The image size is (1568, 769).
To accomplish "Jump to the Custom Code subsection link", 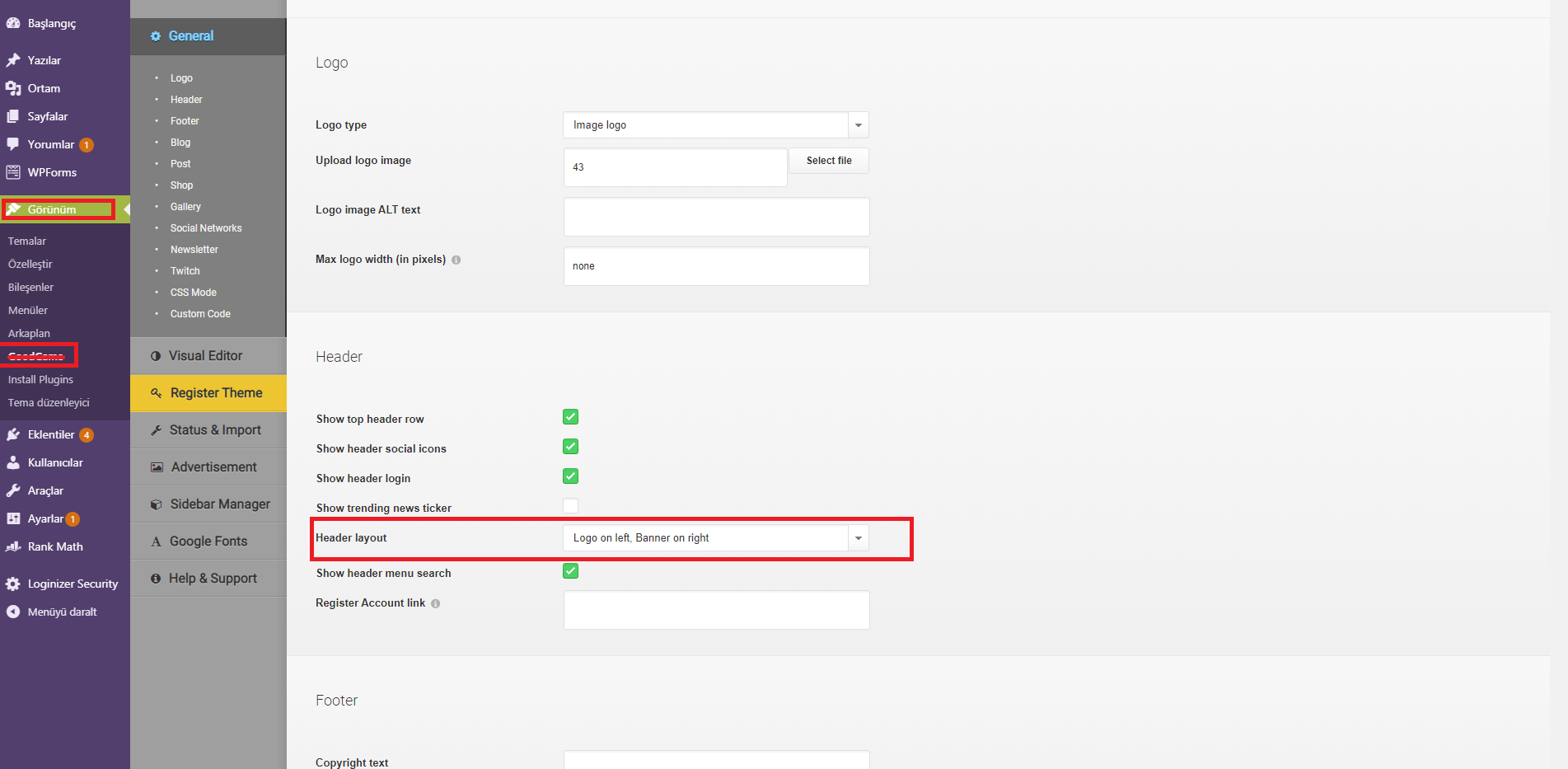I will point(200,314).
